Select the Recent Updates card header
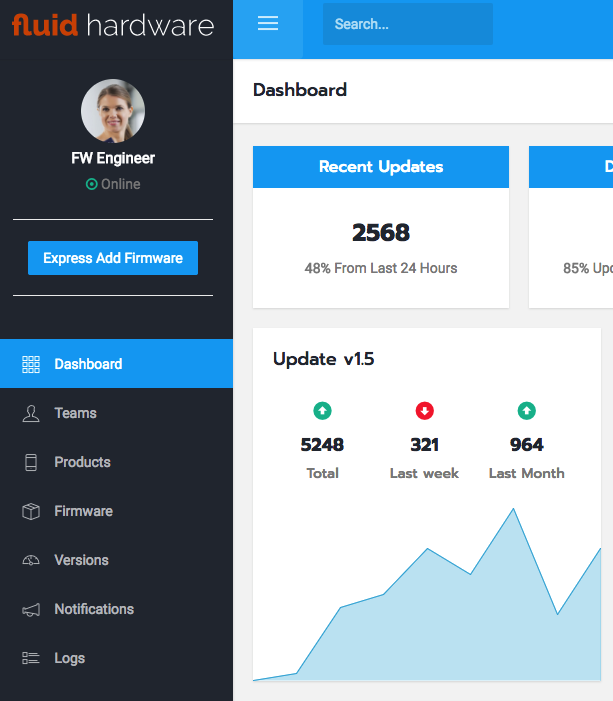Image resolution: width=613 pixels, height=701 pixels. (x=381, y=167)
